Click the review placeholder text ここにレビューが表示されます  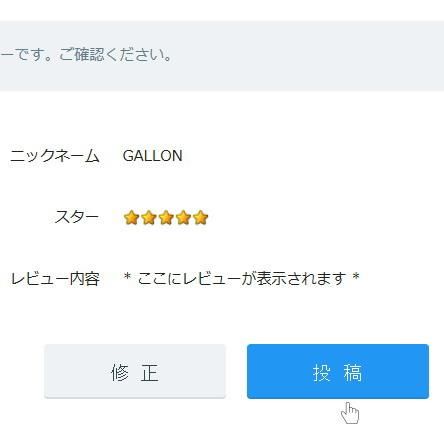242,278
